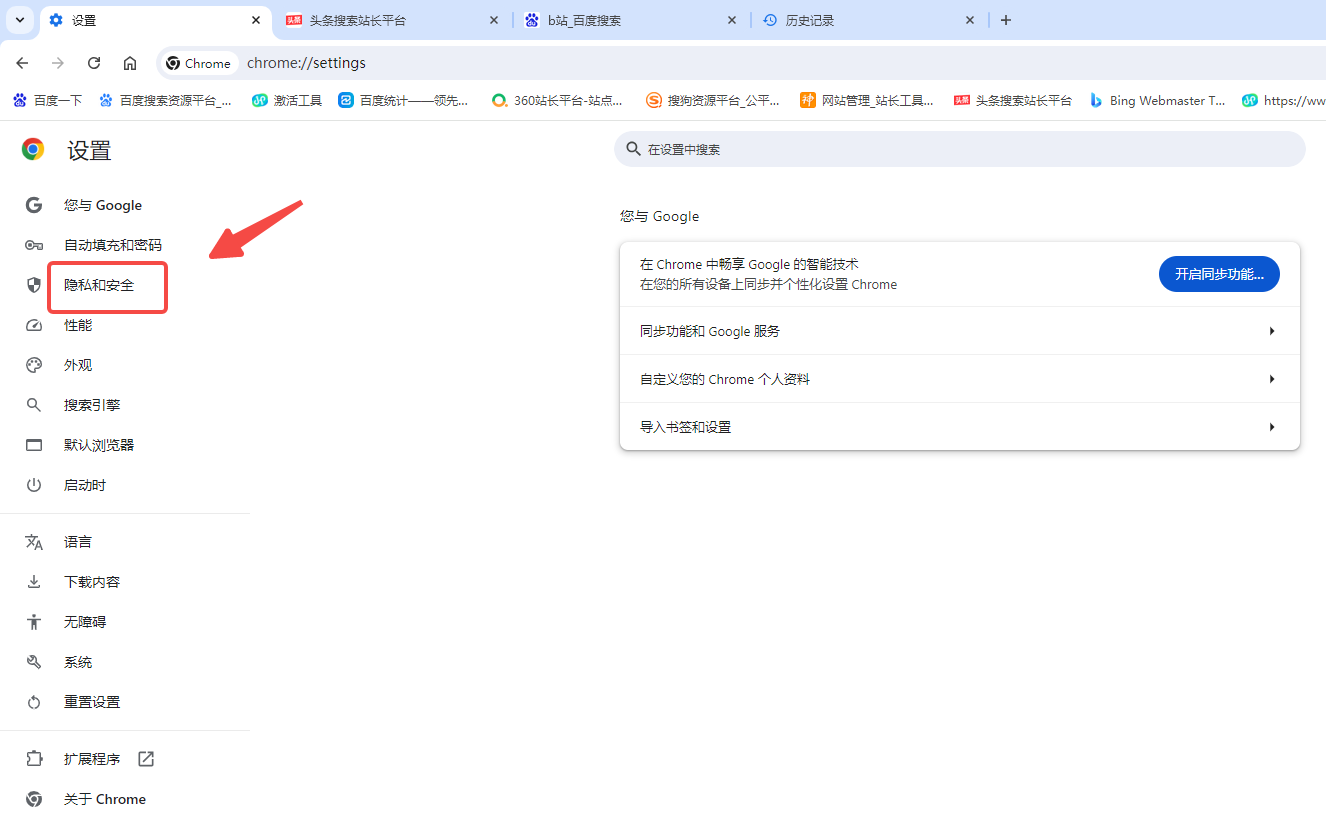Click the Chrome site info chip
This screenshot has width=1326, height=835.
tap(199, 63)
